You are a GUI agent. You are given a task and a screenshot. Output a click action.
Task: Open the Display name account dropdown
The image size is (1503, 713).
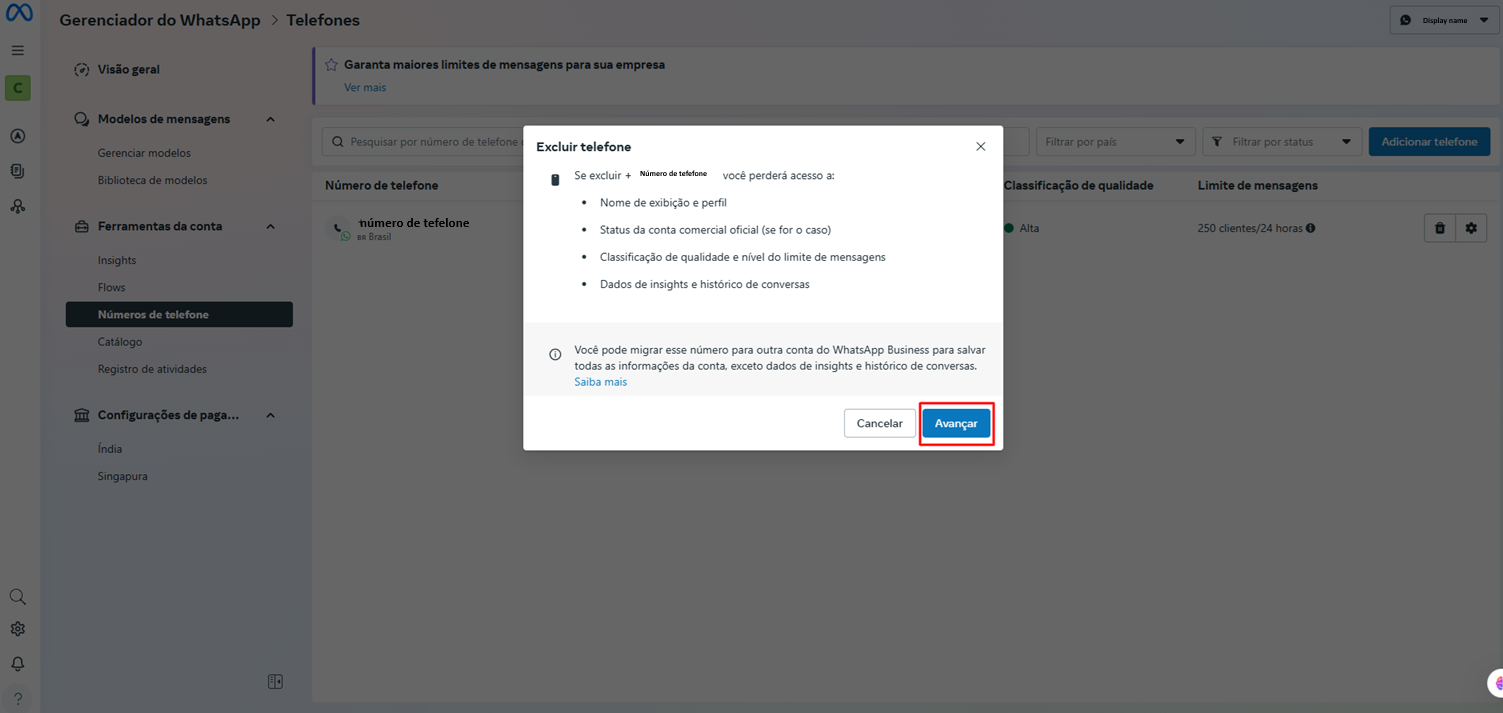[1445, 20]
